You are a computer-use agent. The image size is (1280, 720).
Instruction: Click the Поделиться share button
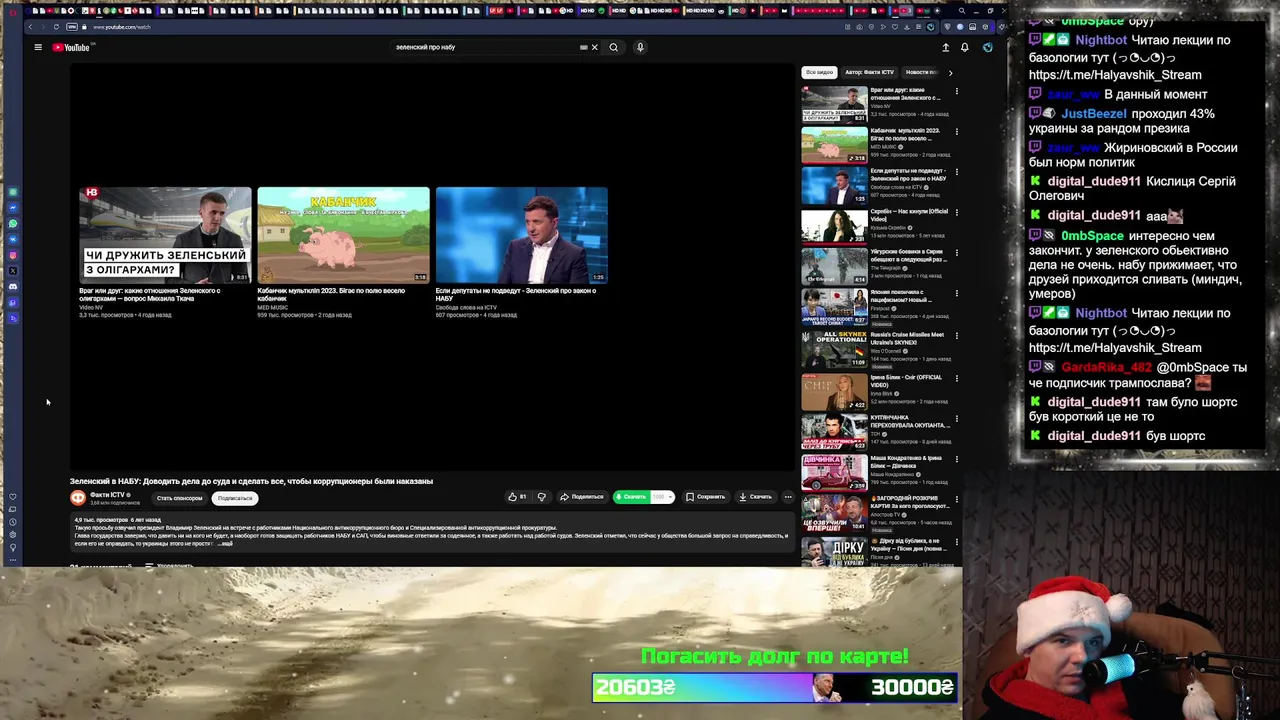coord(582,497)
